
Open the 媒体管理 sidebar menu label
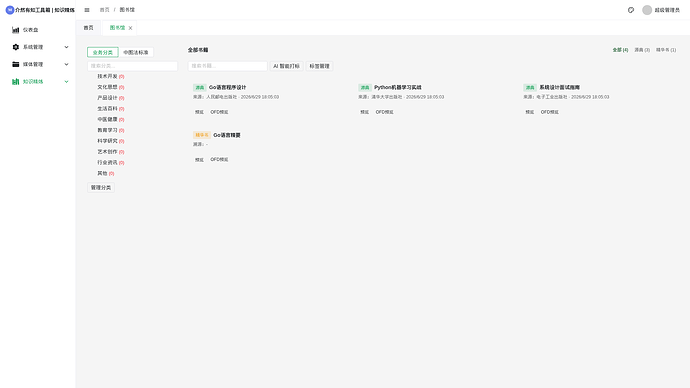click(x=33, y=64)
